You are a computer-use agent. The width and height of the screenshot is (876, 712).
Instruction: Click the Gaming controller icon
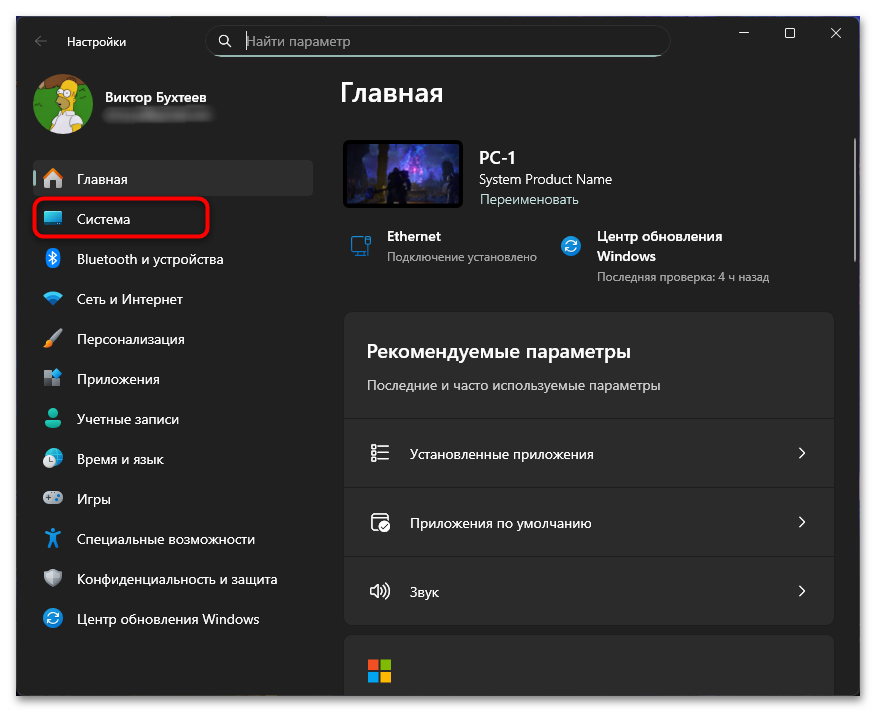click(x=53, y=499)
